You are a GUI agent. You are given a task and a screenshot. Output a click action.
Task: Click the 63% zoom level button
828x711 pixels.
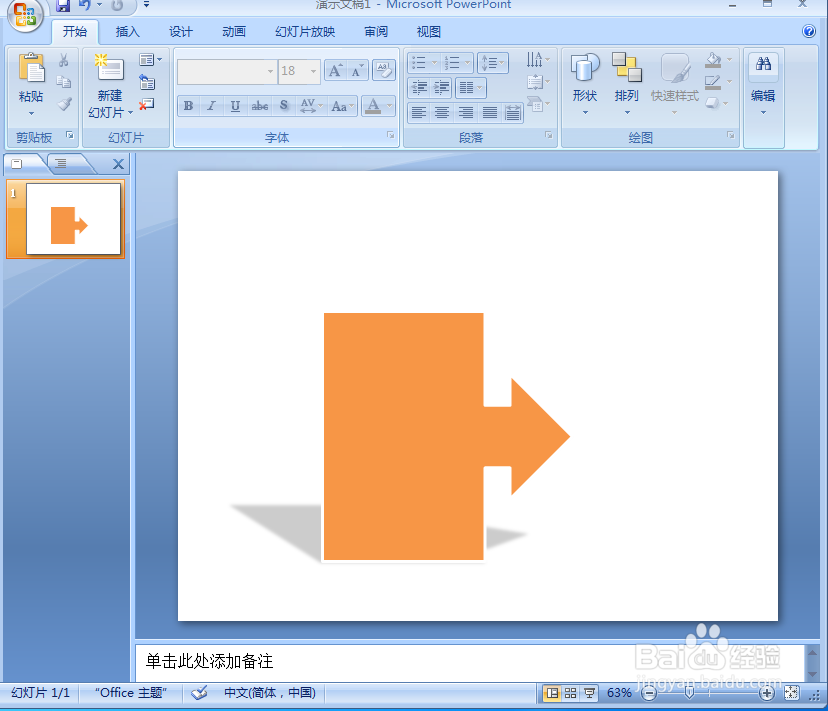coord(619,693)
